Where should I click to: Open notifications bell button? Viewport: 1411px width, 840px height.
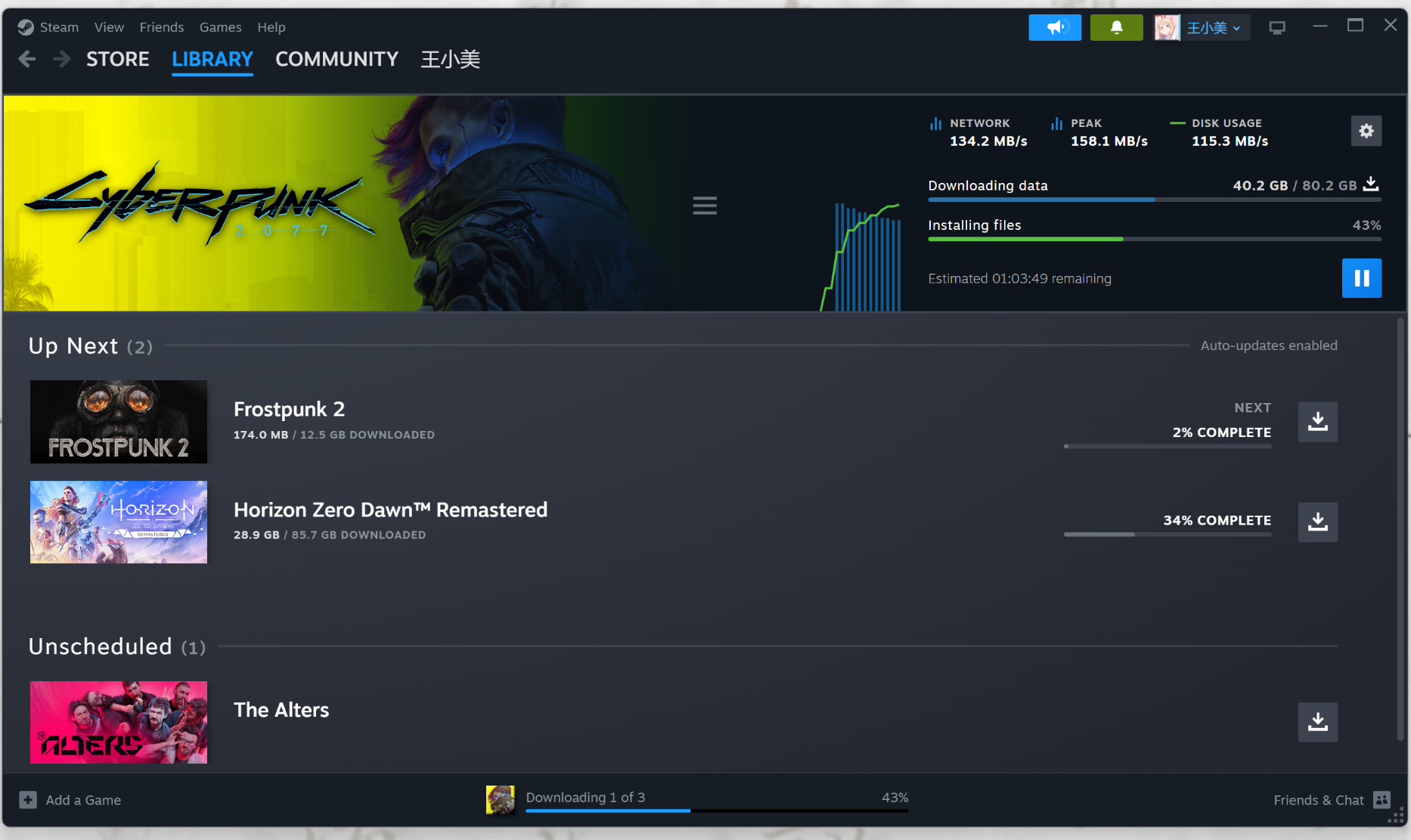(x=1116, y=28)
